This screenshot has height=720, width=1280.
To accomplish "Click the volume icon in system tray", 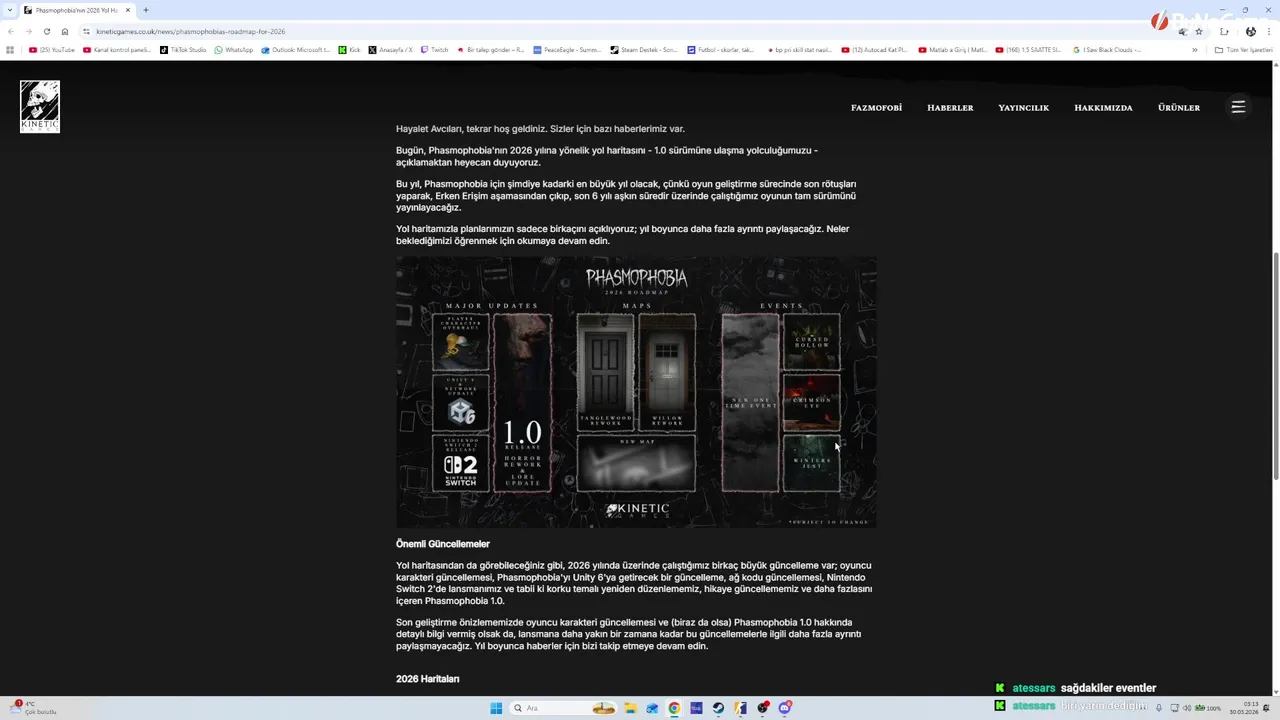I will tap(1187, 708).
